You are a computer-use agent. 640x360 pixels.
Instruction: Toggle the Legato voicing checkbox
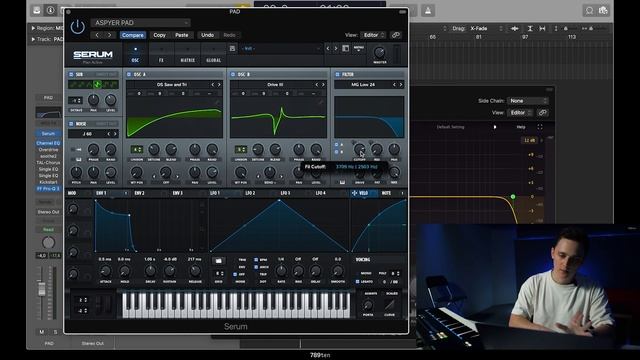coord(358,282)
